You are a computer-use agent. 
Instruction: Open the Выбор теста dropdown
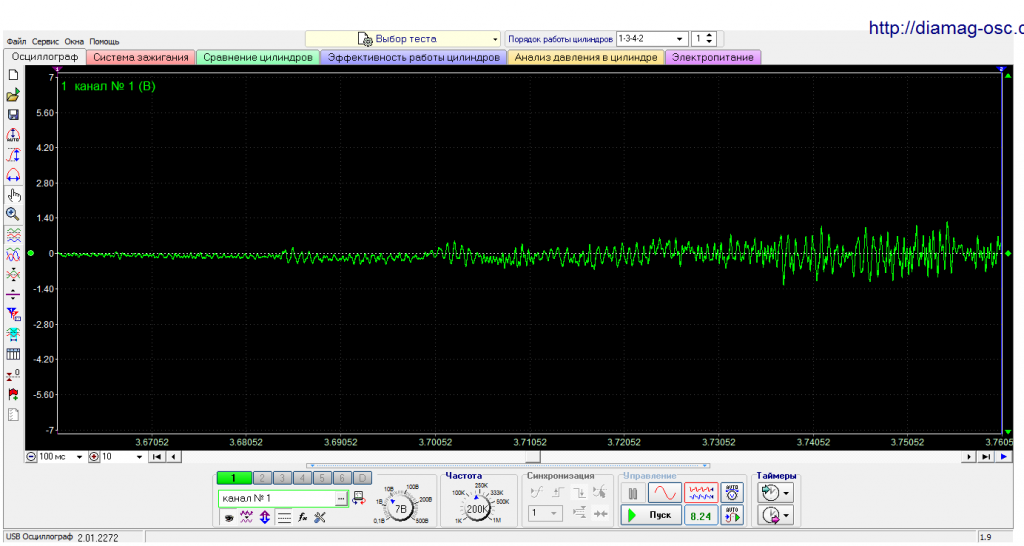(x=402, y=39)
